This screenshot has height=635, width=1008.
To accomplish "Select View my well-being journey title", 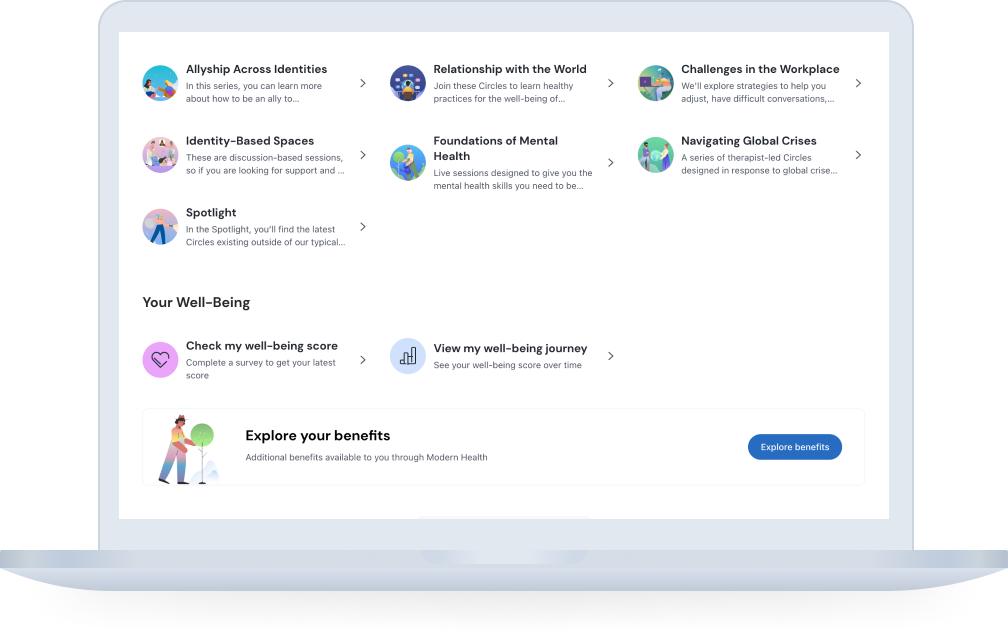I will [x=510, y=348].
